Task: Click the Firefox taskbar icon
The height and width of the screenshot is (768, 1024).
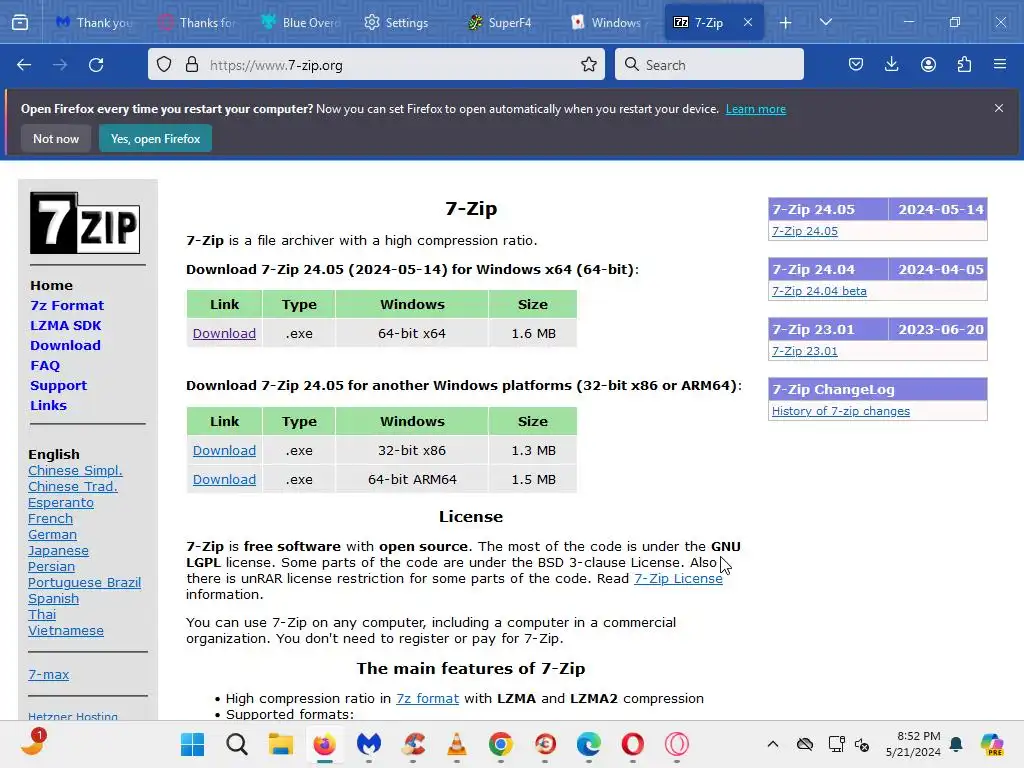Action: [x=325, y=744]
